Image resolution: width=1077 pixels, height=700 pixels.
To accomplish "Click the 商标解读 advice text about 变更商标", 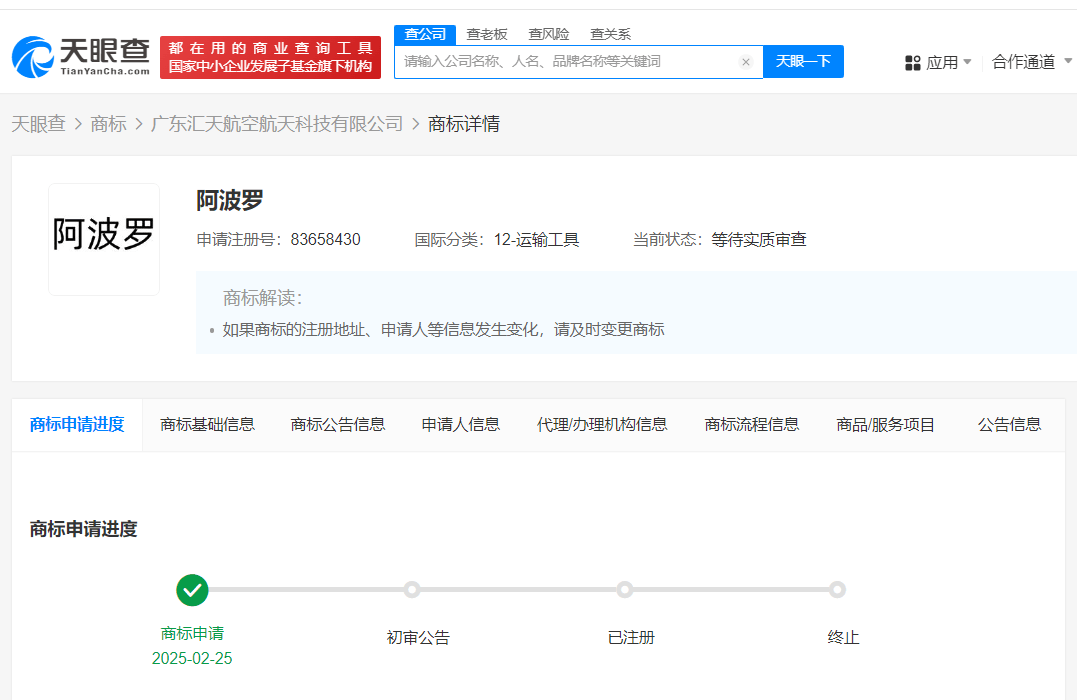I will (444, 330).
